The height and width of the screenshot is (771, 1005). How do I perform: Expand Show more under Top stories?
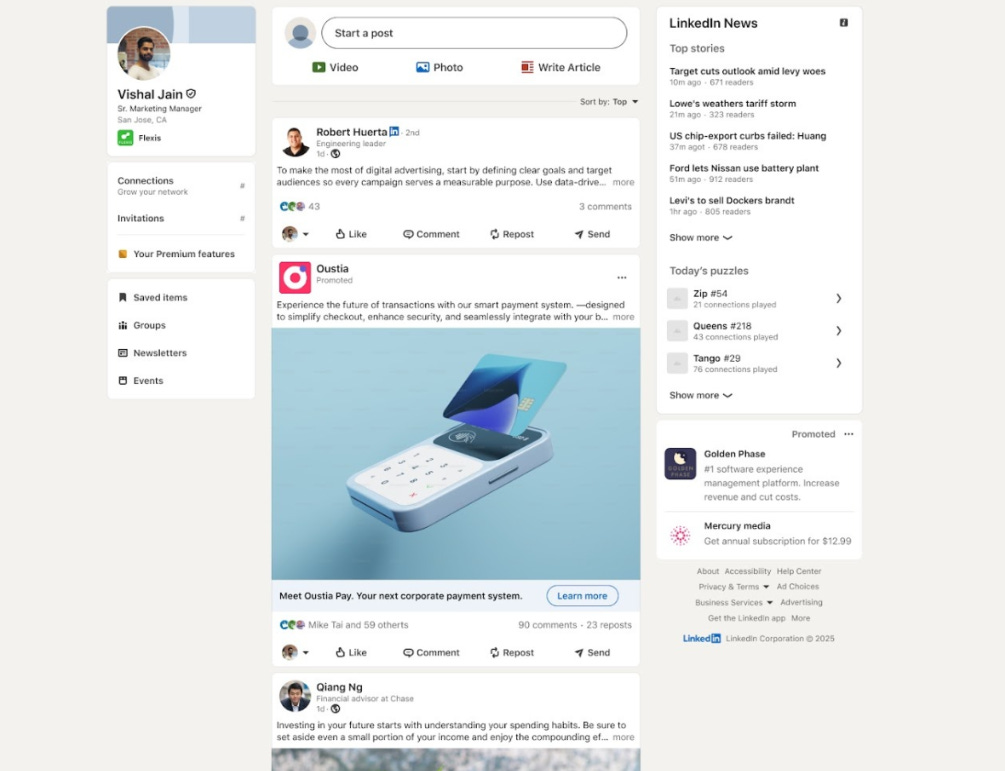pos(701,237)
